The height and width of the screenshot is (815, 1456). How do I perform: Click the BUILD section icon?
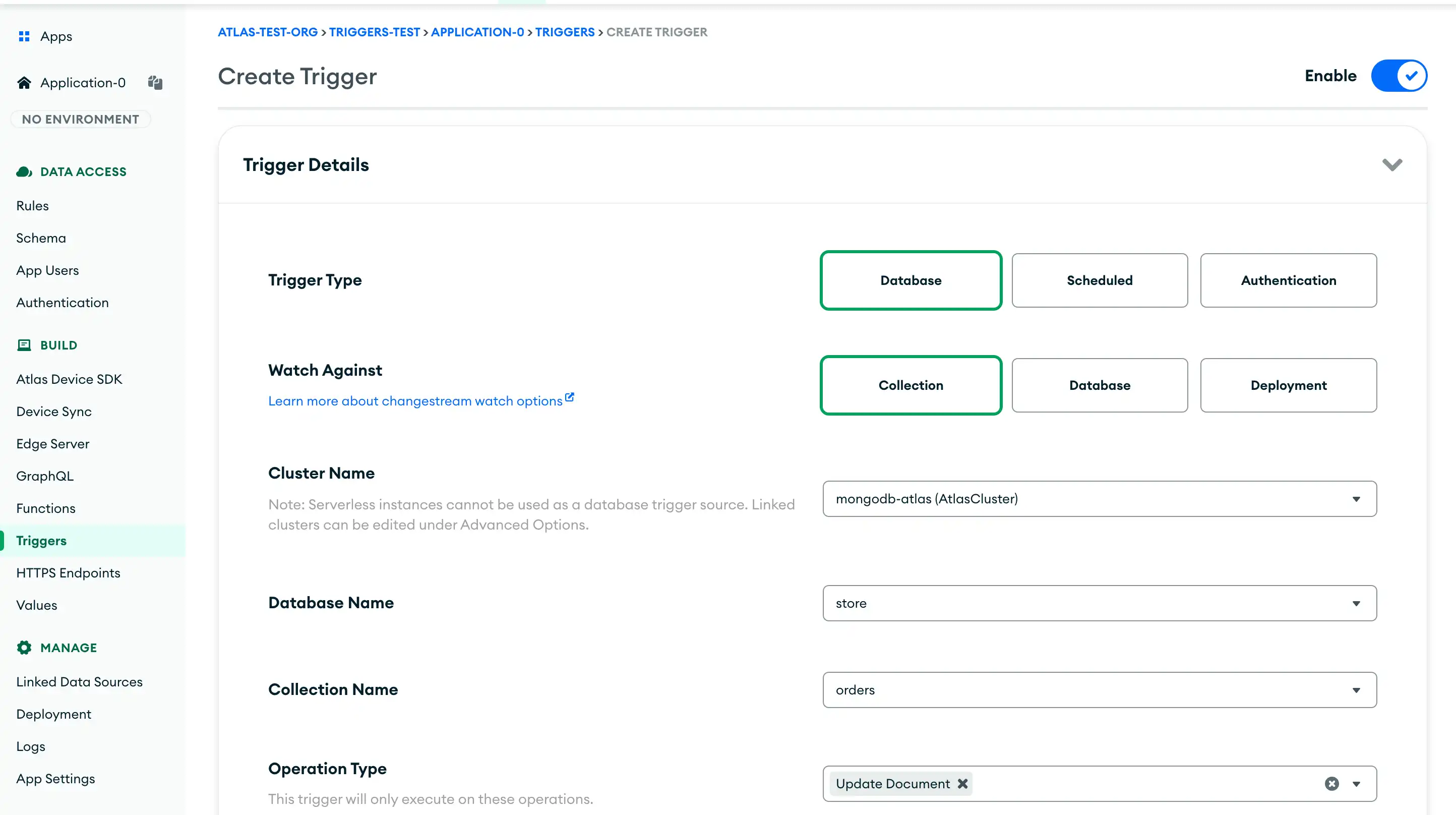pyautogui.click(x=24, y=345)
